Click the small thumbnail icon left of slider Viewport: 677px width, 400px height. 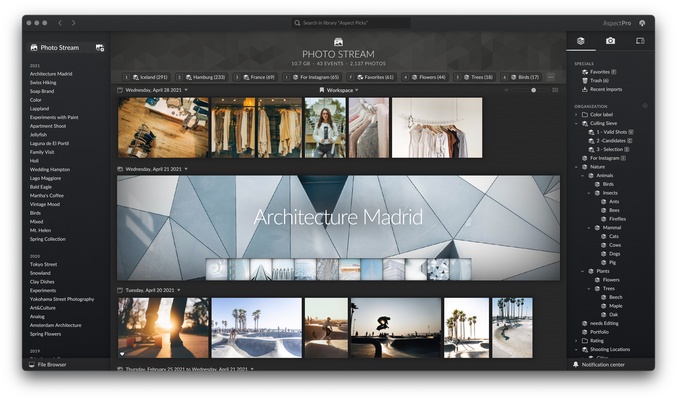coord(506,90)
